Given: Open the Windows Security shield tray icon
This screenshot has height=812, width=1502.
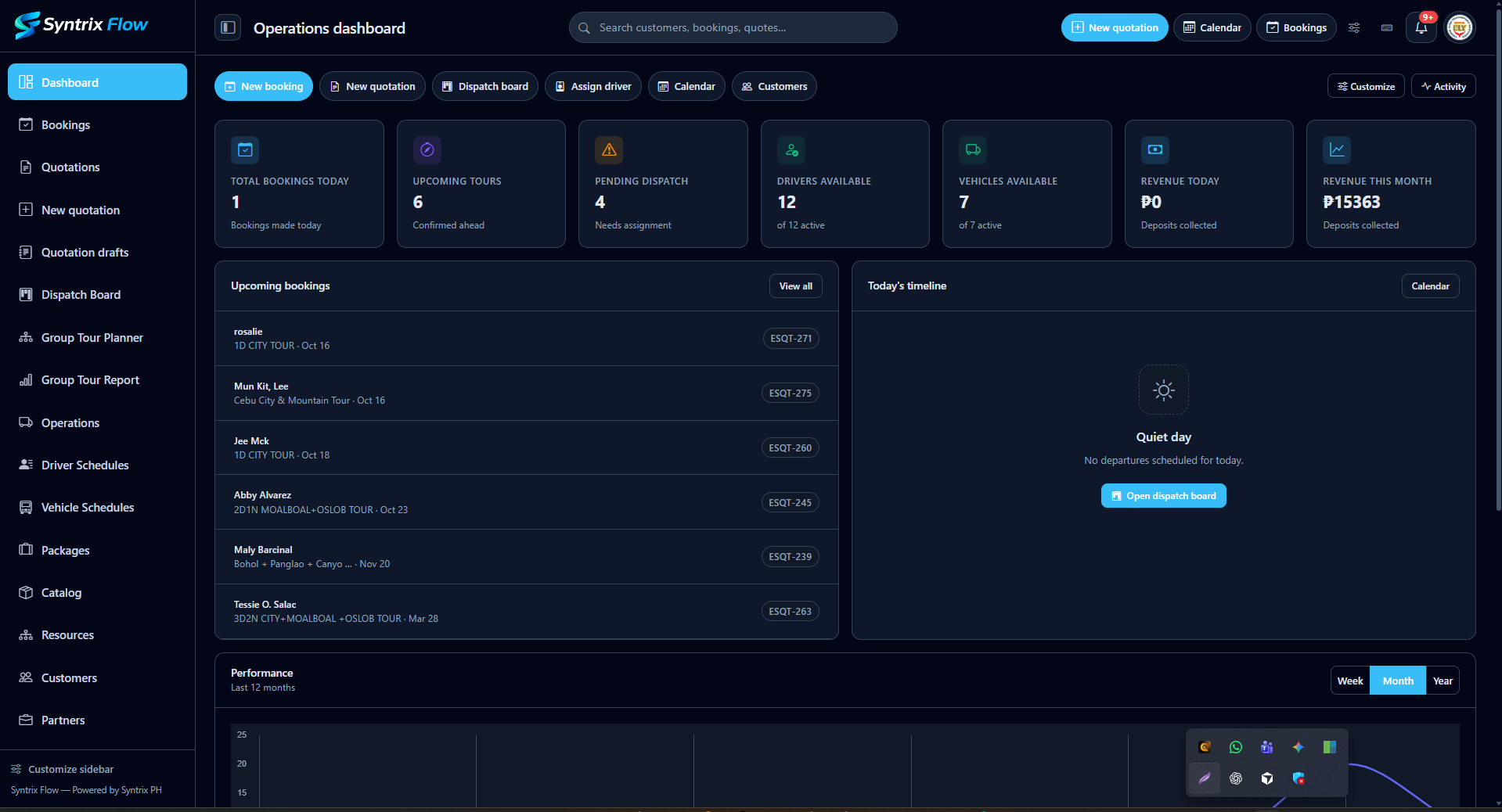Looking at the screenshot, I should [1298, 778].
